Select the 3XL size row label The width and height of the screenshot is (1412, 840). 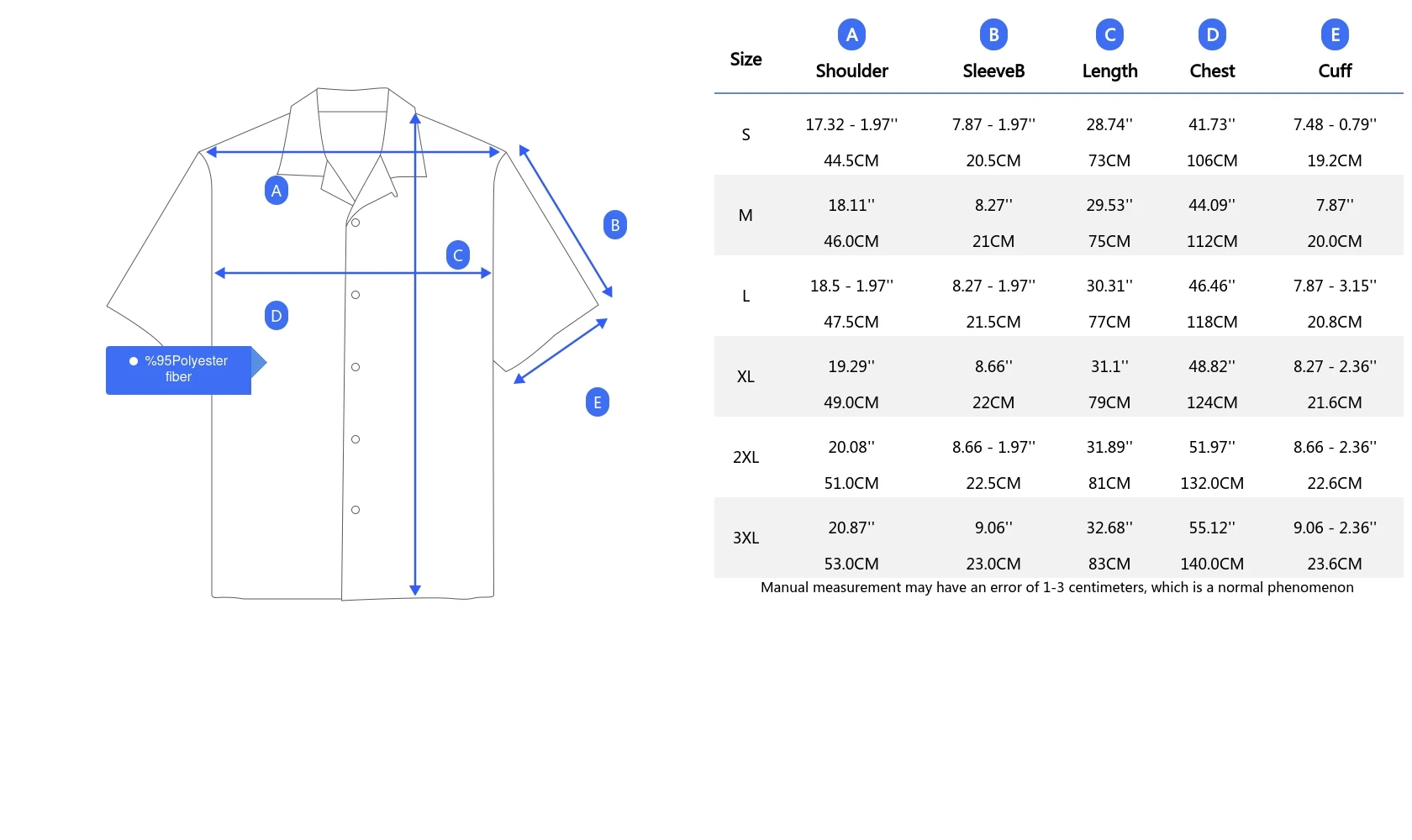(746, 538)
